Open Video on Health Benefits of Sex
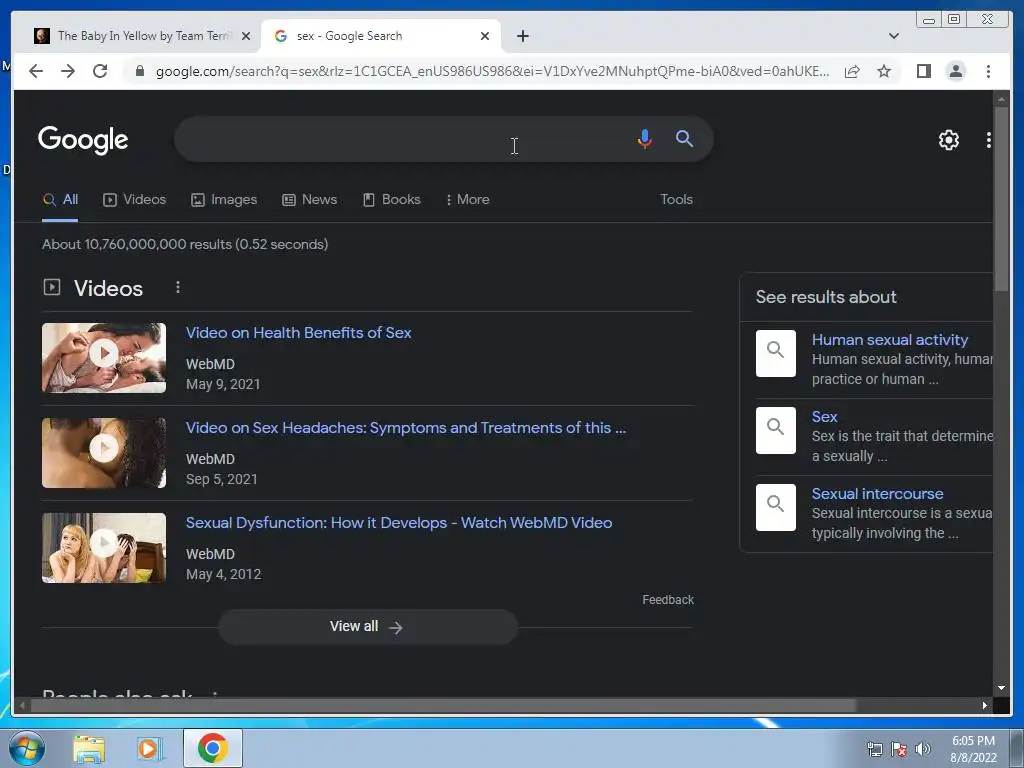 click(298, 332)
